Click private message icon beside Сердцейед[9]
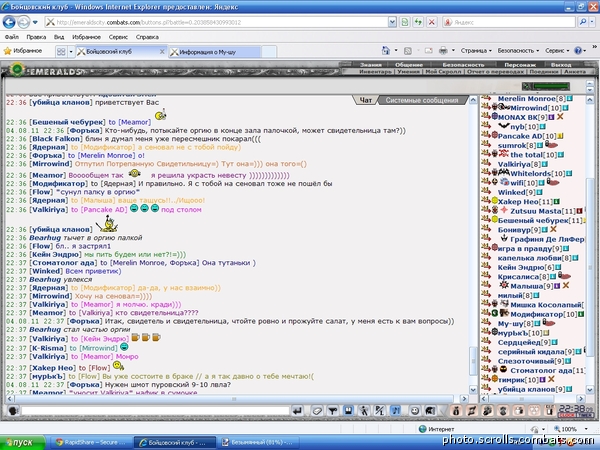This screenshot has height=450, width=600. pyautogui.click(x=486, y=342)
